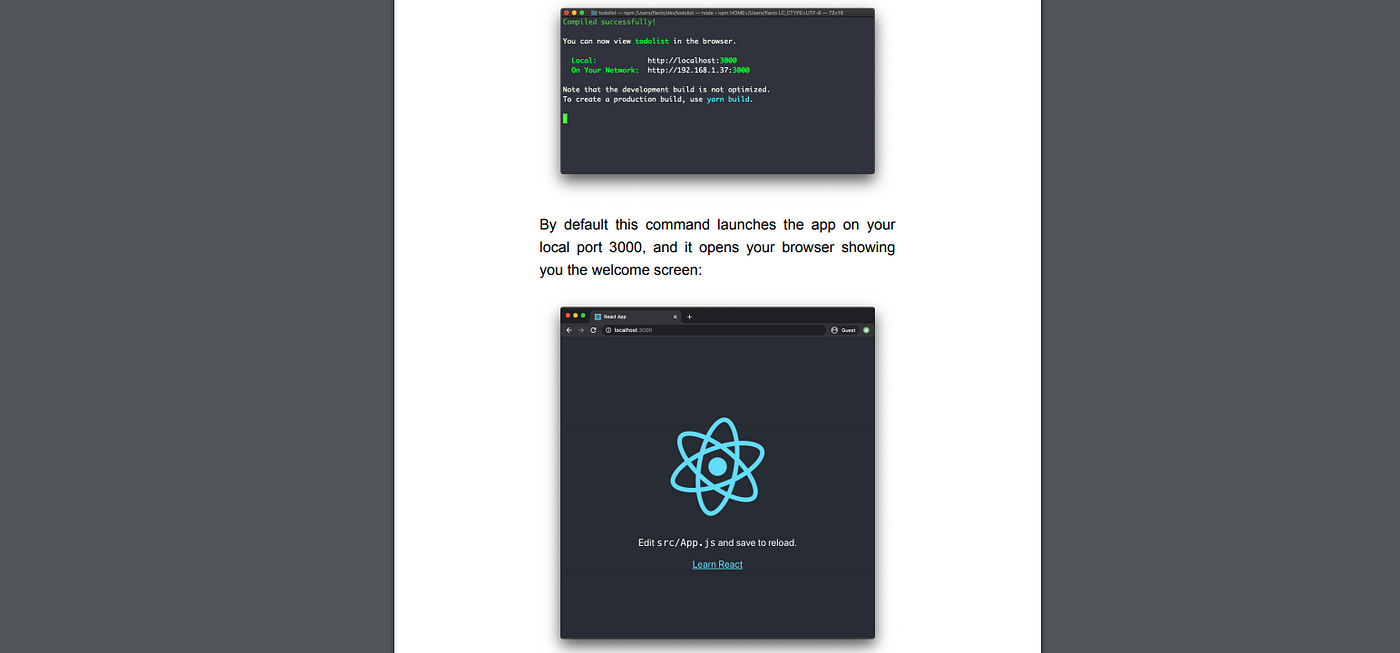Click the 'Local:' label in terminal
The width and height of the screenshot is (1400, 653).
coord(584,60)
